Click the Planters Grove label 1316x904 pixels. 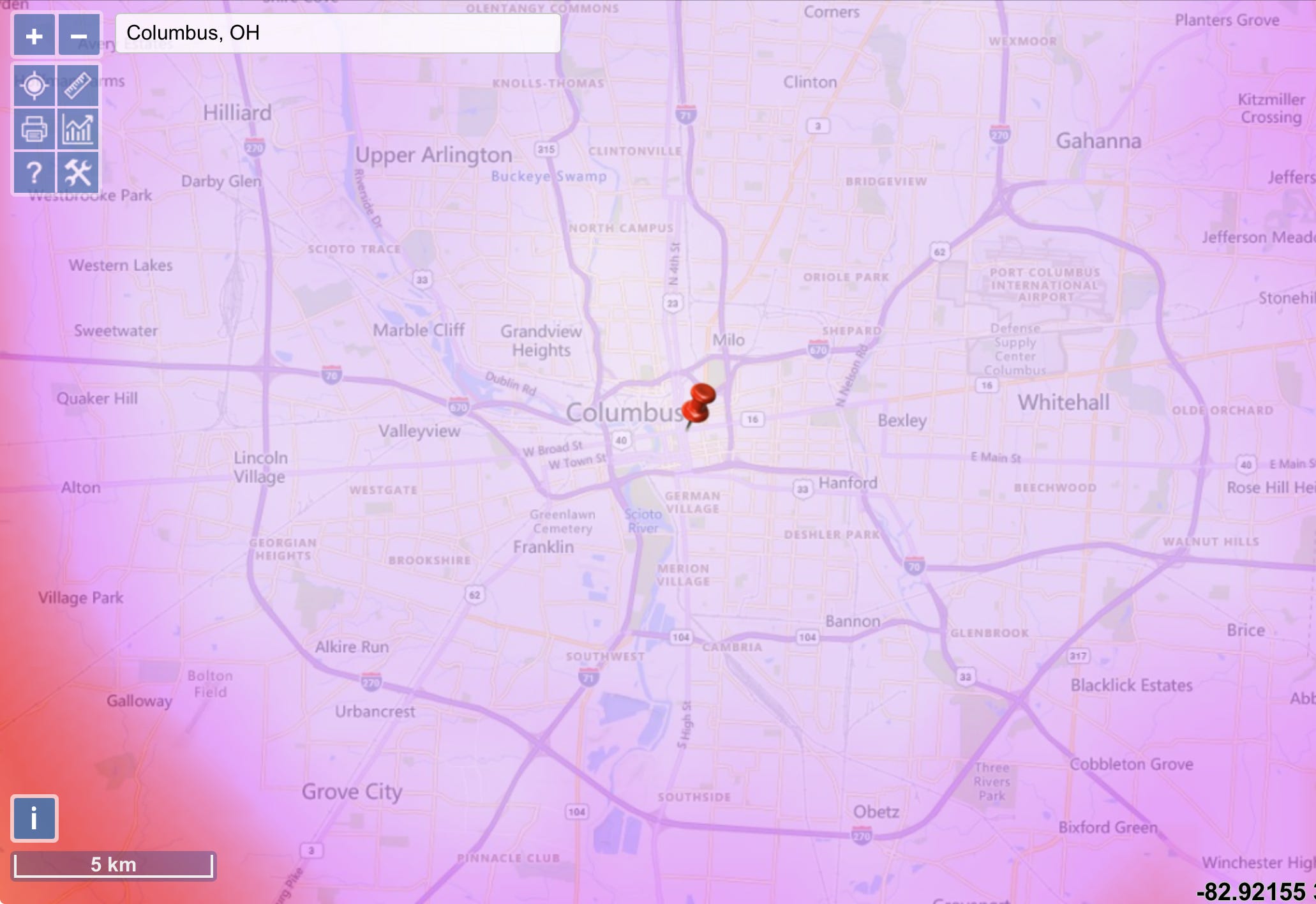pyautogui.click(x=1227, y=20)
